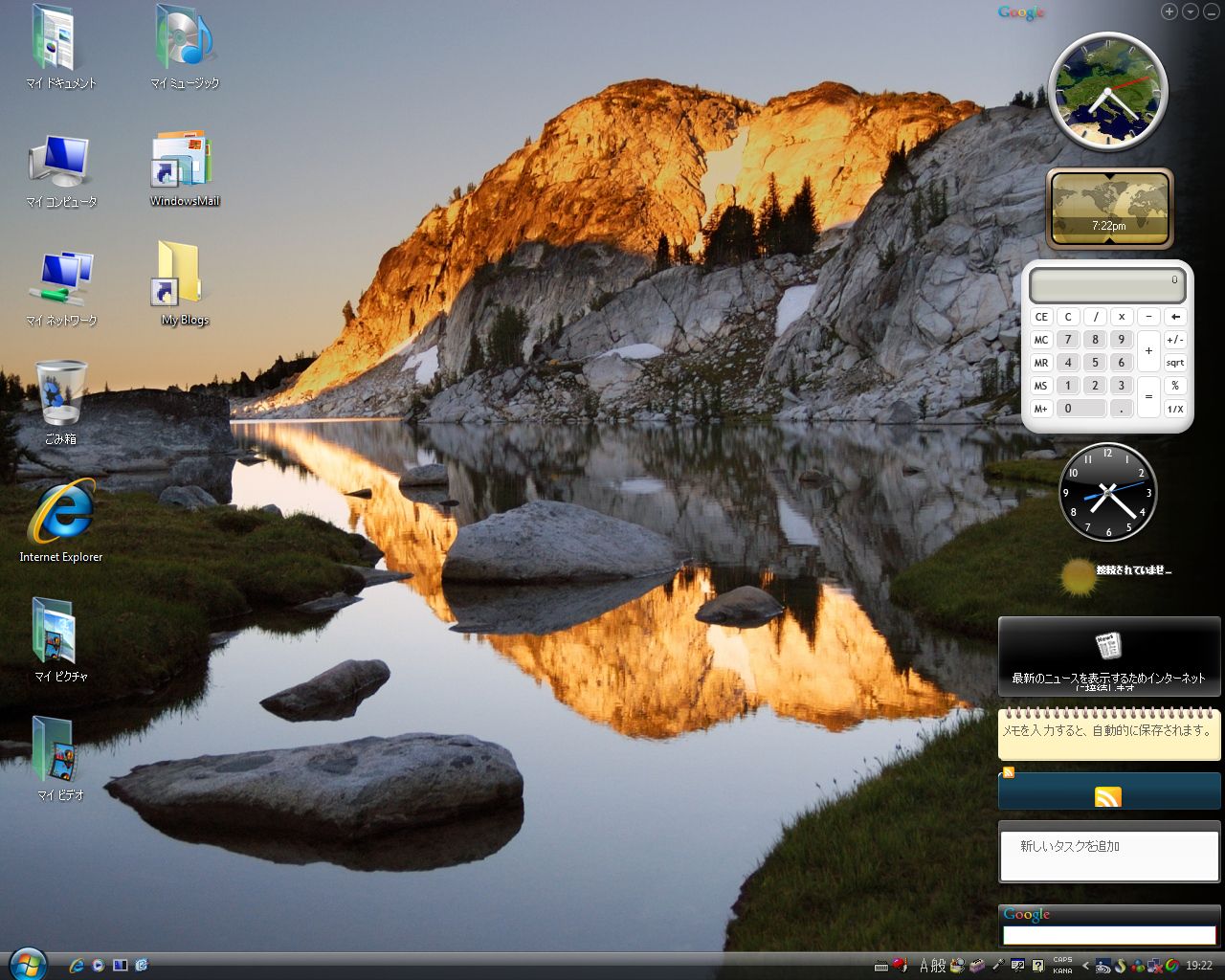
Task: Click the Earth analog clock gadget
Action: click(x=1108, y=92)
